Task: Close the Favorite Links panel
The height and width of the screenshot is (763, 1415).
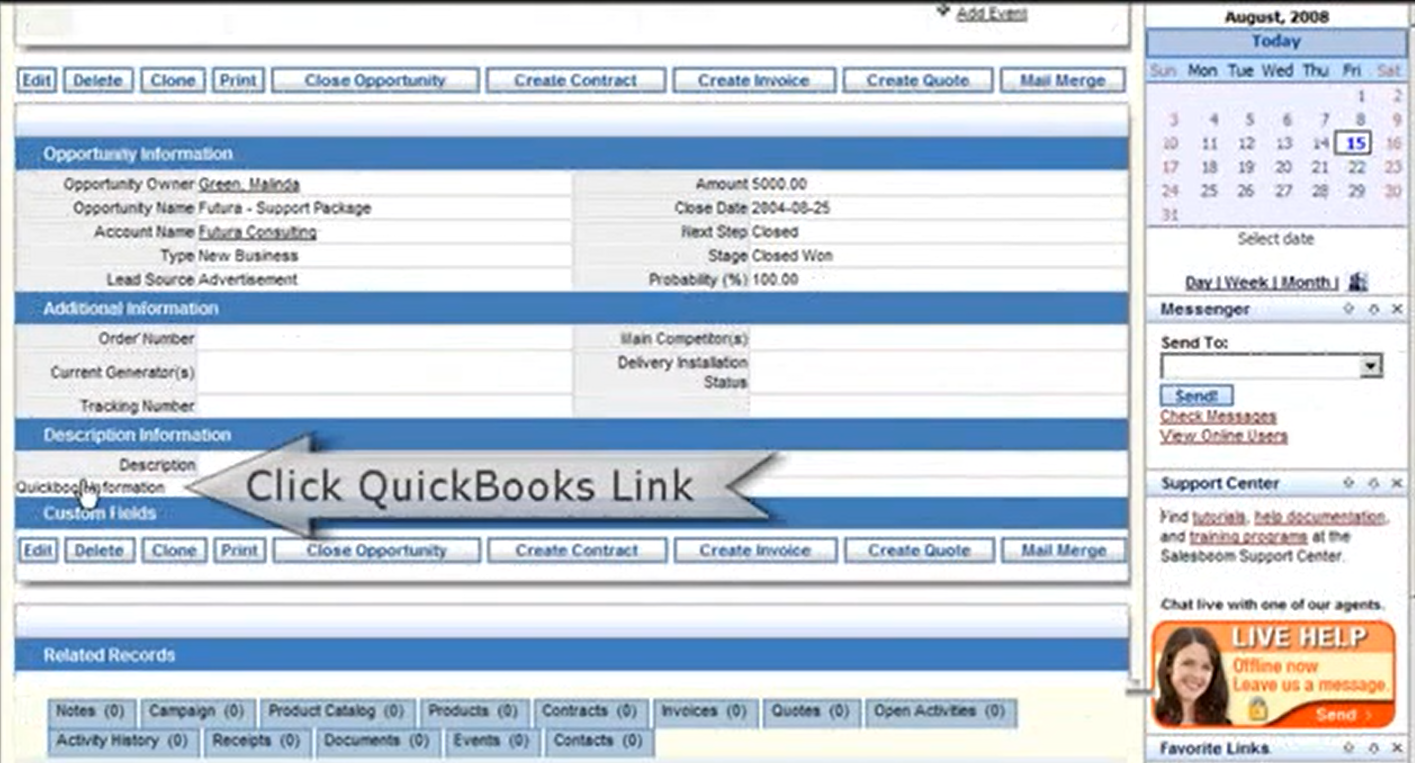Action: [x=1397, y=748]
